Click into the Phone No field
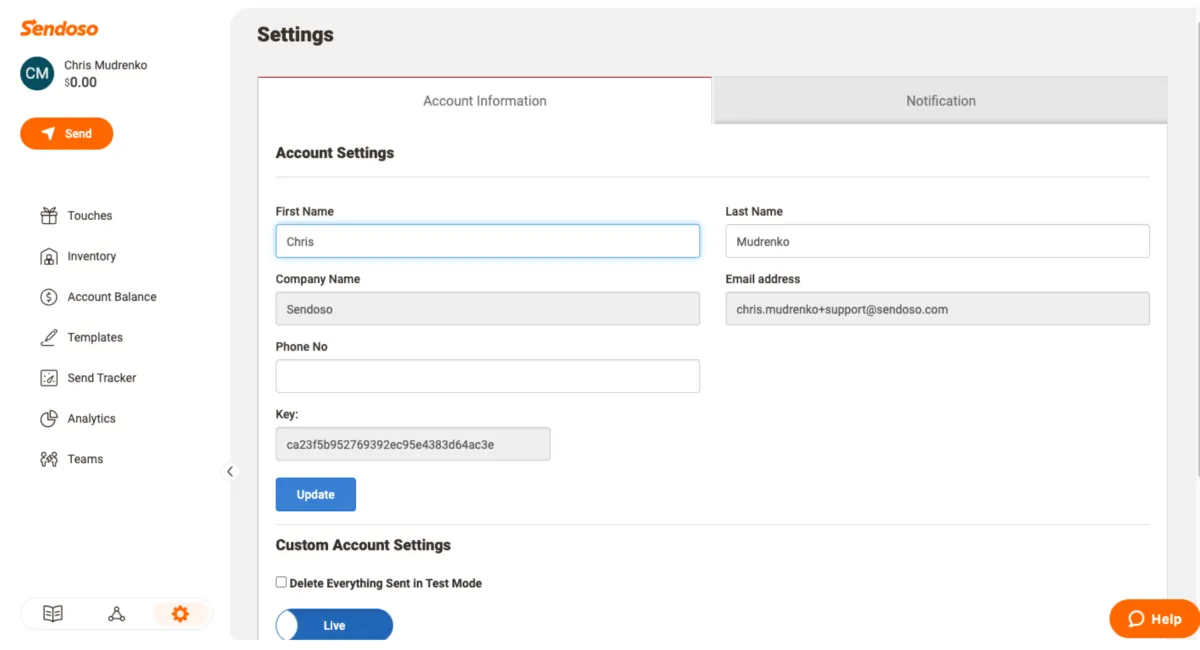 point(487,376)
